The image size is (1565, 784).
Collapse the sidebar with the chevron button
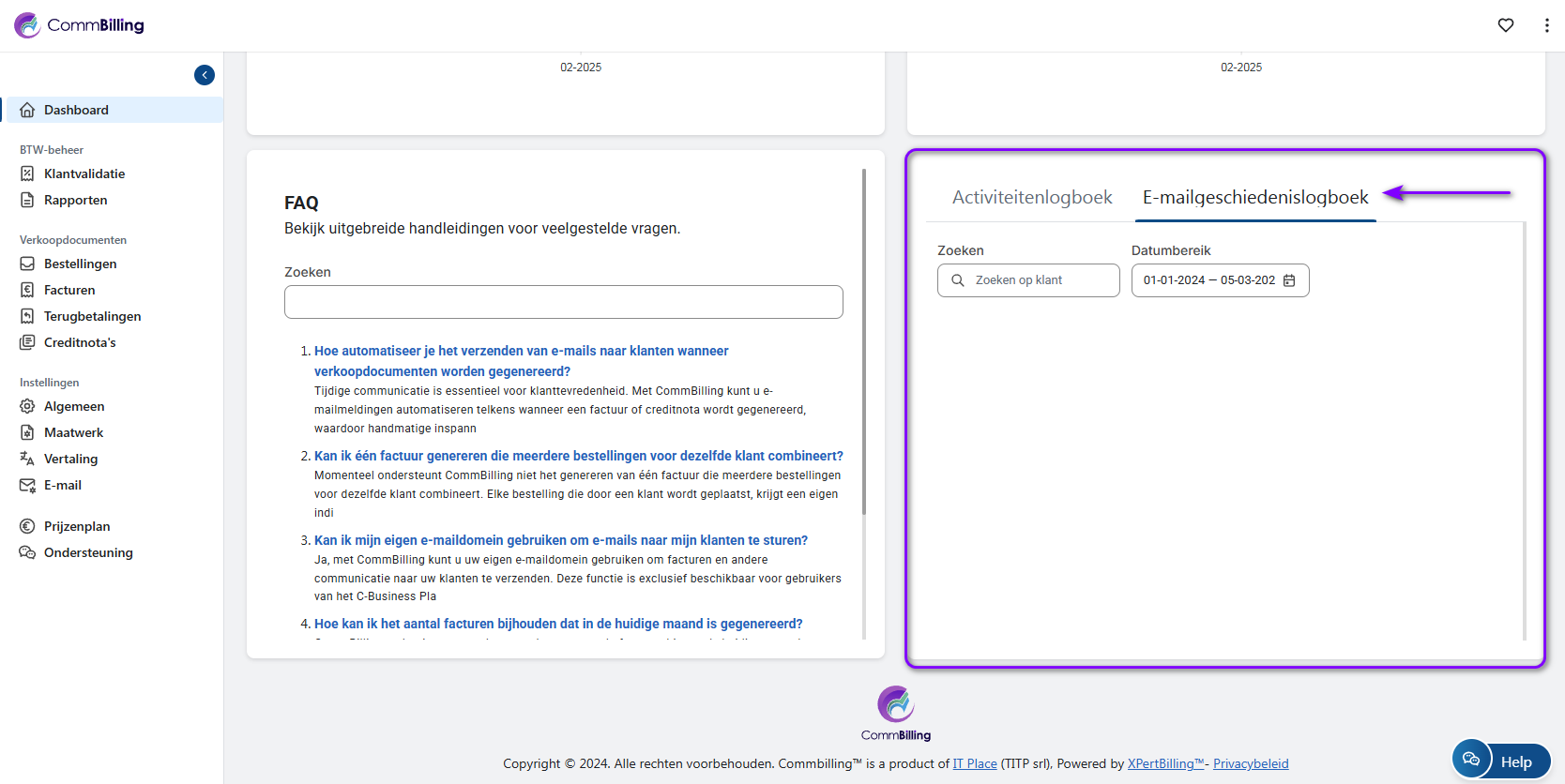coord(205,75)
